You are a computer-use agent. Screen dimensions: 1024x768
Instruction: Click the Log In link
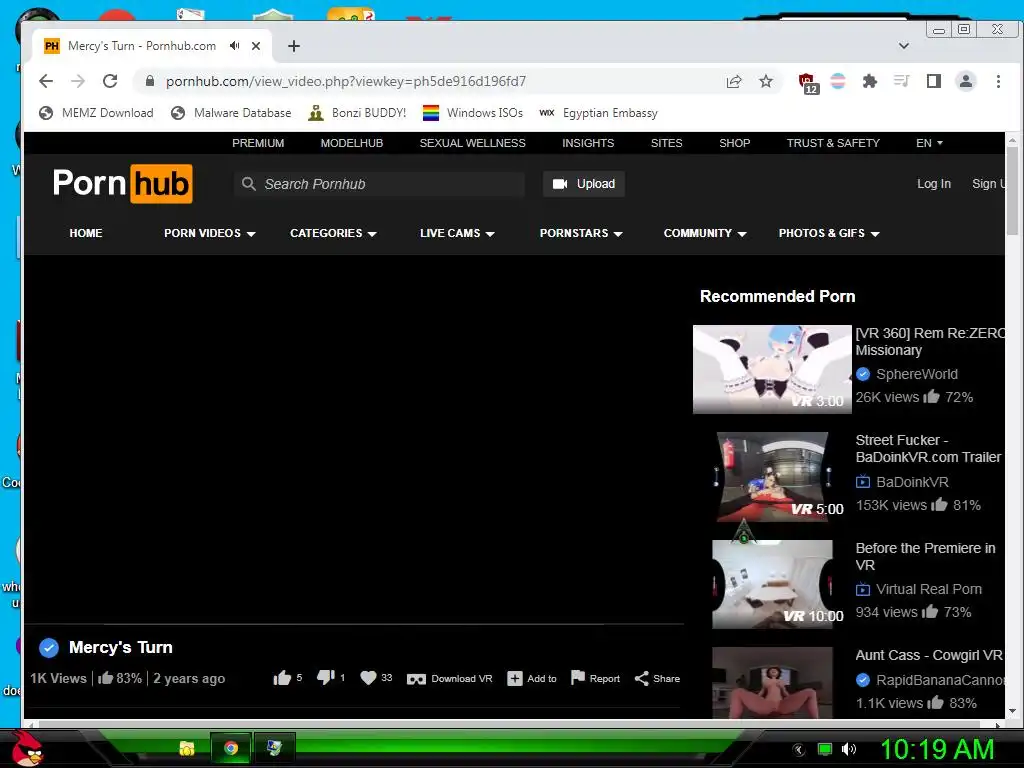click(933, 184)
